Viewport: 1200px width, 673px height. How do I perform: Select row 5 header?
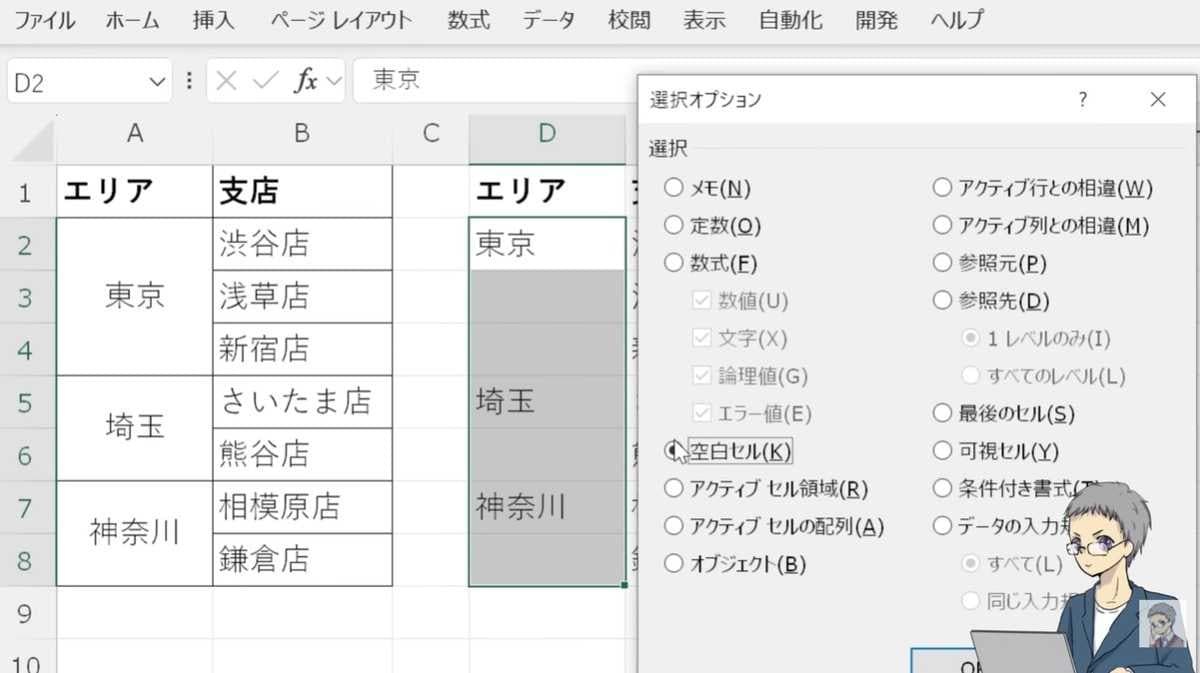27,403
